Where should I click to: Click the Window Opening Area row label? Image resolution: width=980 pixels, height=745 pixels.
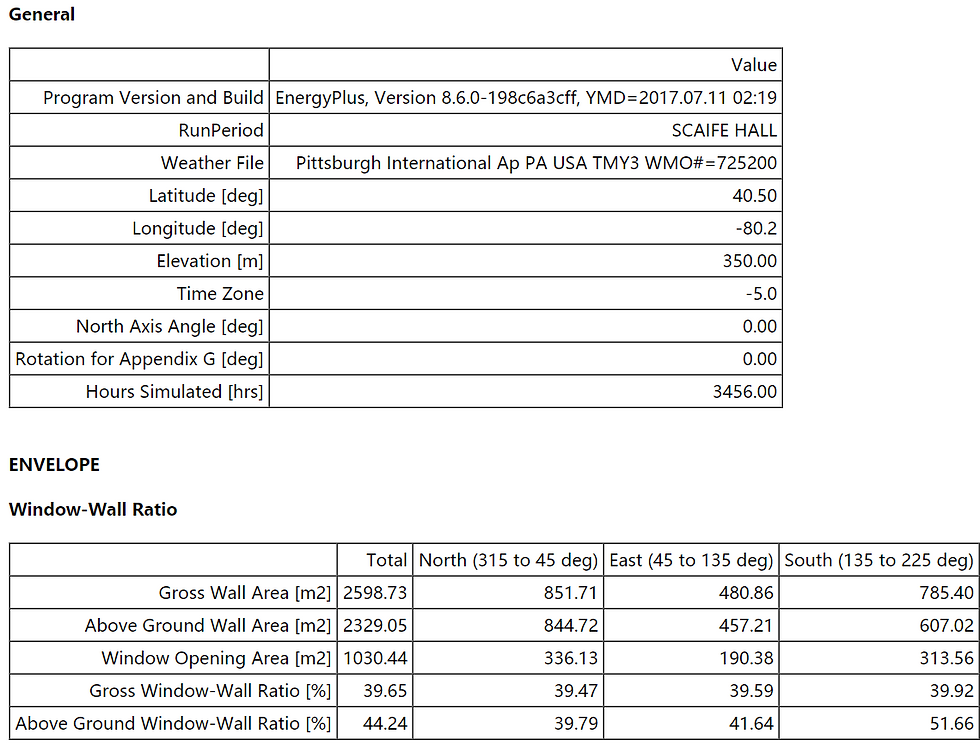pyautogui.click(x=216, y=658)
